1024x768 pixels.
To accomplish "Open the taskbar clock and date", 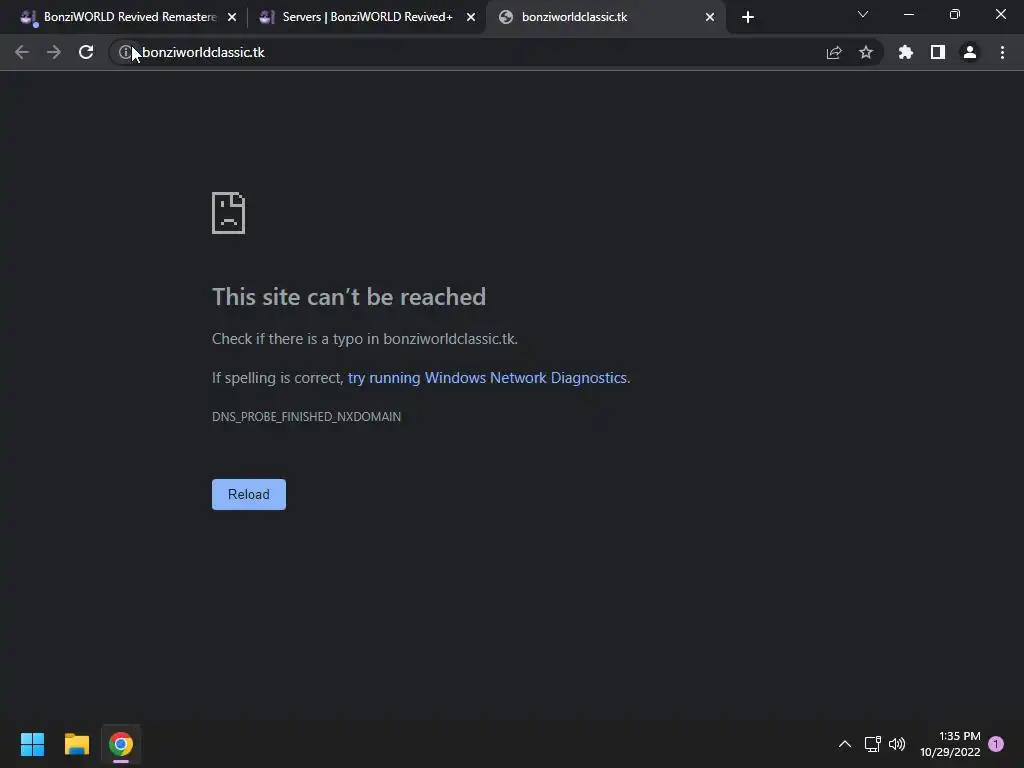I will 950,744.
